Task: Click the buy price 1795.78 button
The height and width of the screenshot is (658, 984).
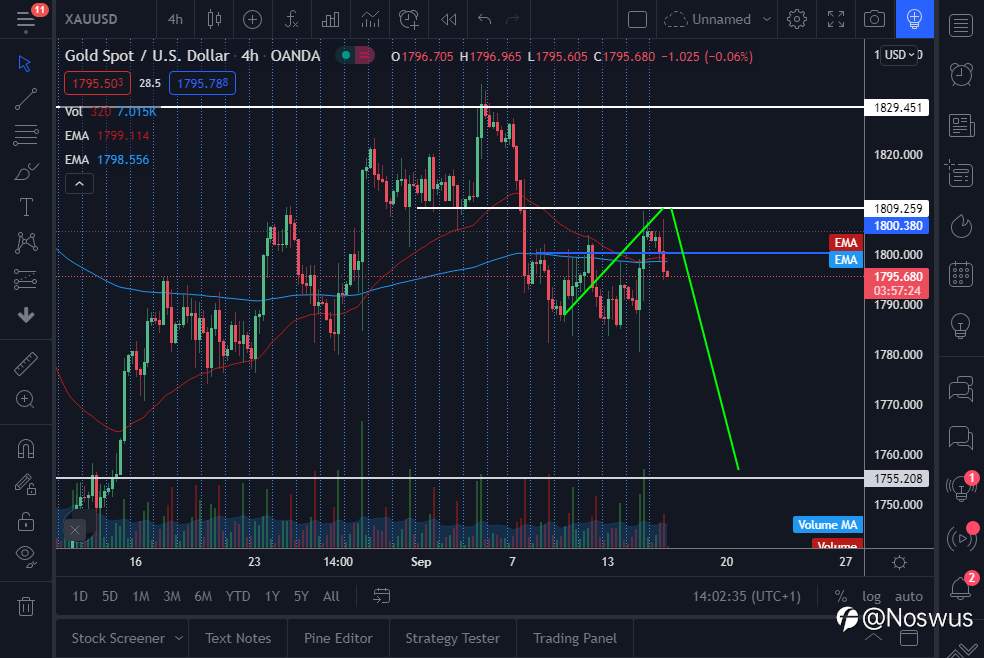Action: 202,83
